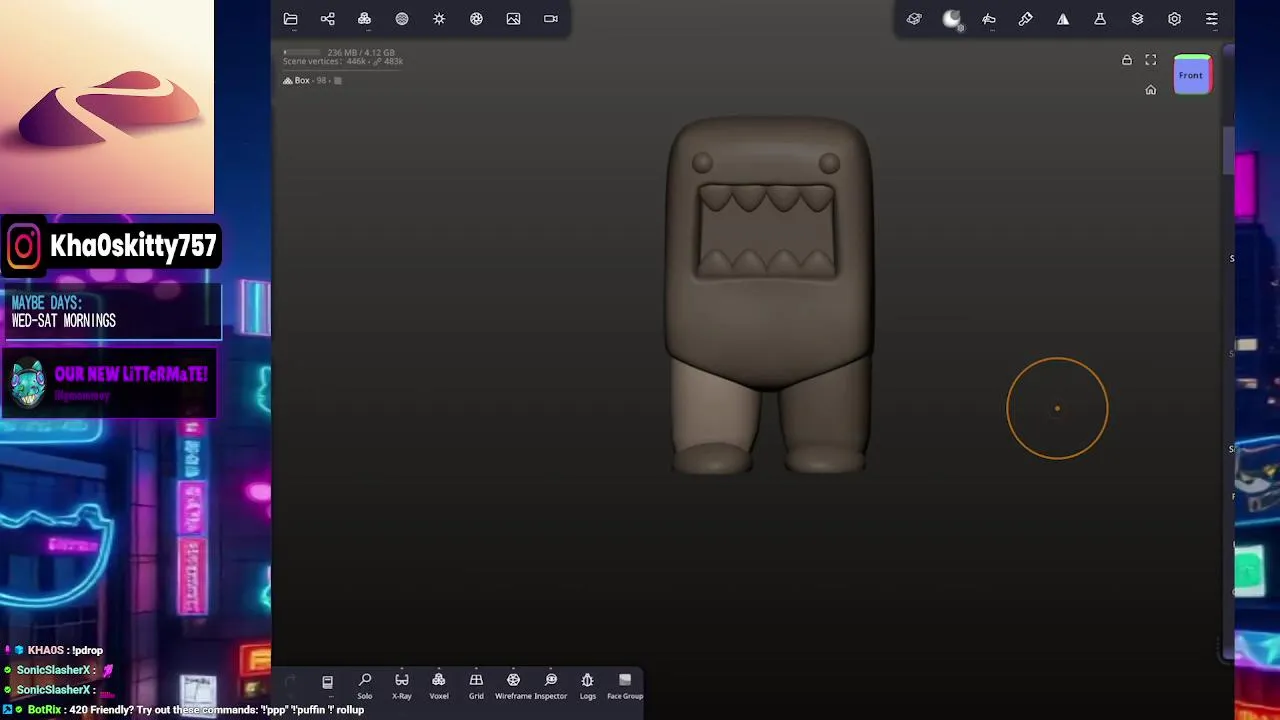Toggle the Grid display

tap(476, 685)
